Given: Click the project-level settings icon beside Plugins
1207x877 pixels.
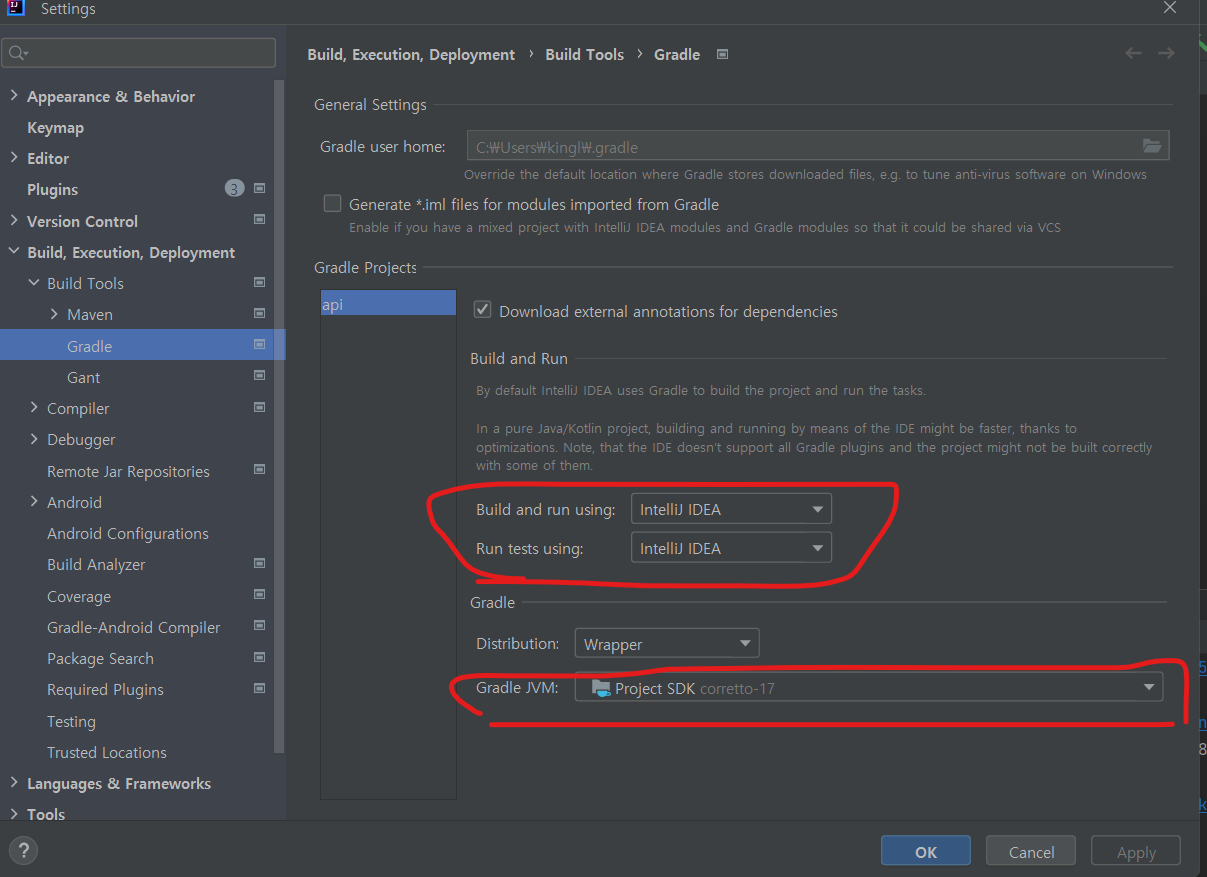Looking at the screenshot, I should point(260,189).
